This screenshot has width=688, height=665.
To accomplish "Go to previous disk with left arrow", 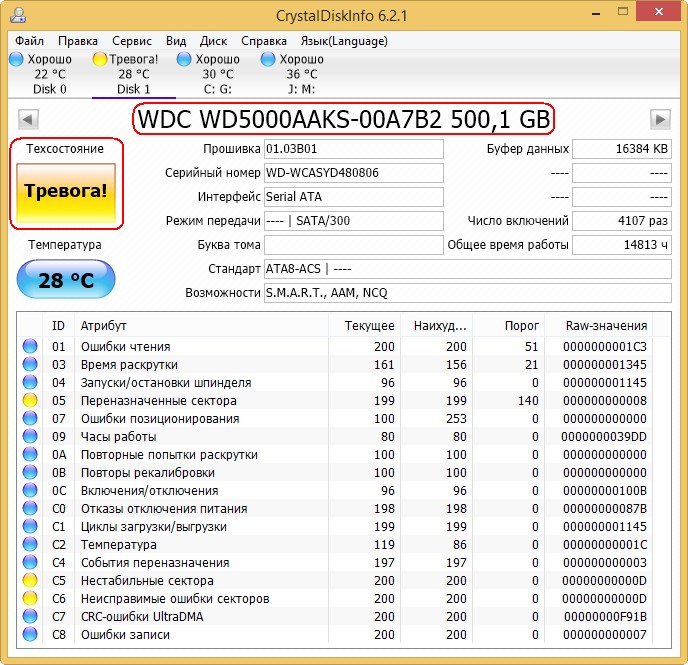I will [x=29, y=119].
